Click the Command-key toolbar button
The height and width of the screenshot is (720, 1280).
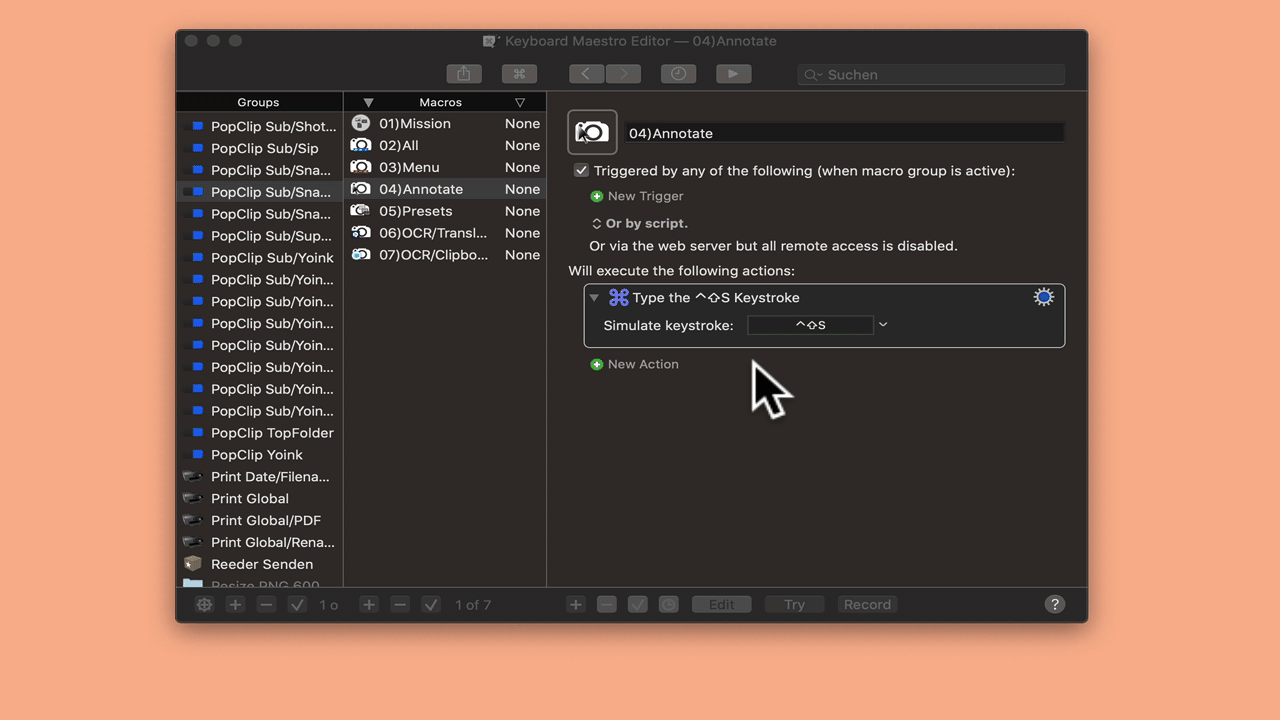[x=519, y=74]
